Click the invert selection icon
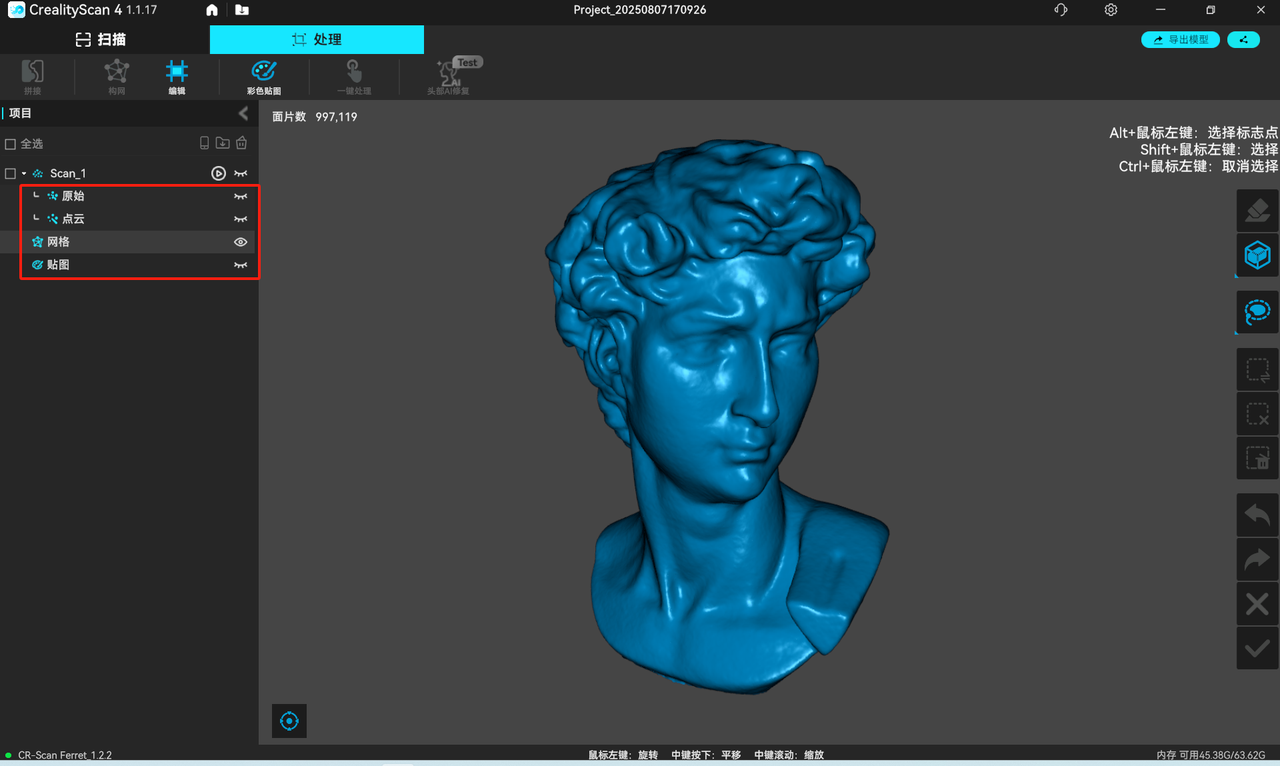The image size is (1280, 766). (1257, 369)
